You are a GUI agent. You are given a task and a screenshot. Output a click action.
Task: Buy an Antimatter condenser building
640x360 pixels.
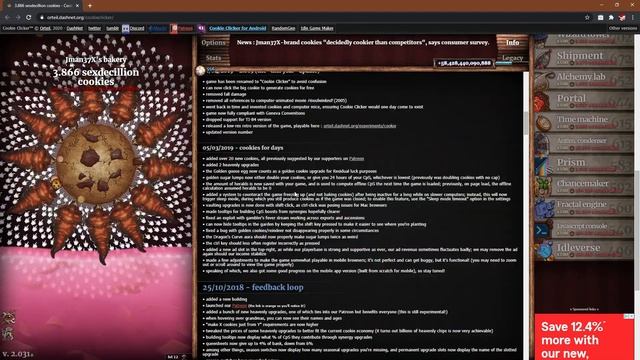(584, 143)
